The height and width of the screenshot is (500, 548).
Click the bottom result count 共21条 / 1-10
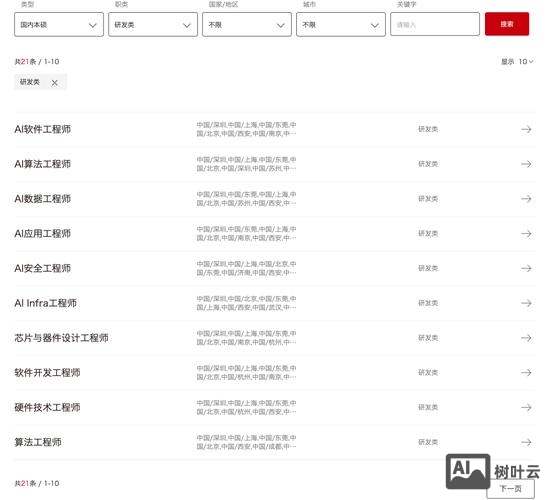37,484
